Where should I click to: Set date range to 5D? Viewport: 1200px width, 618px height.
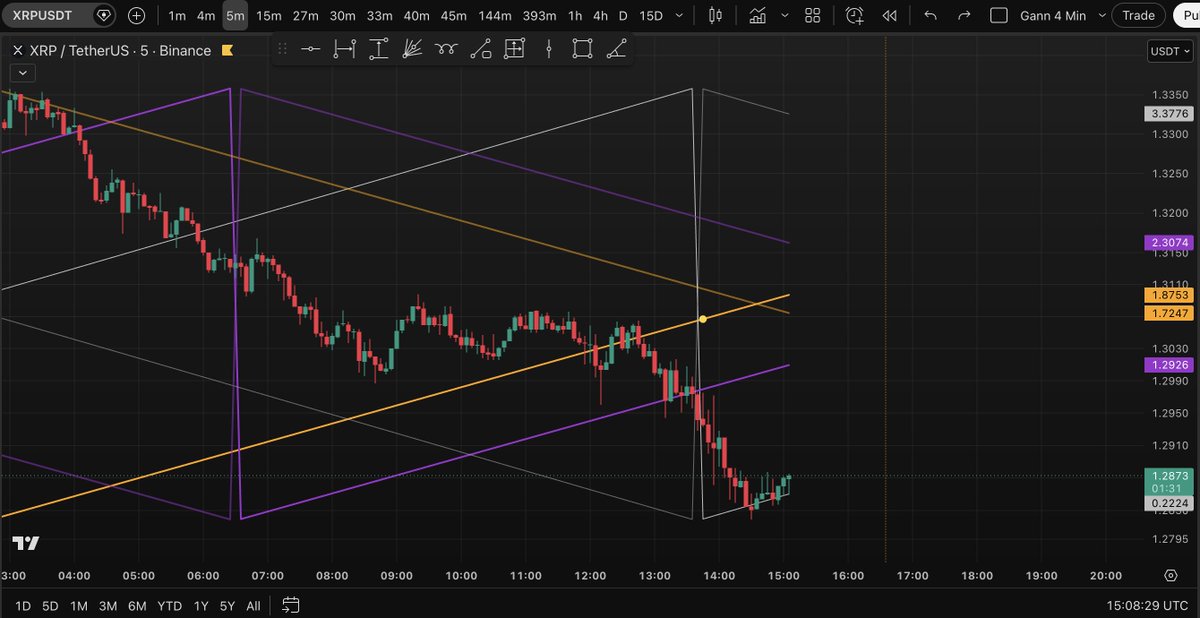click(x=50, y=606)
